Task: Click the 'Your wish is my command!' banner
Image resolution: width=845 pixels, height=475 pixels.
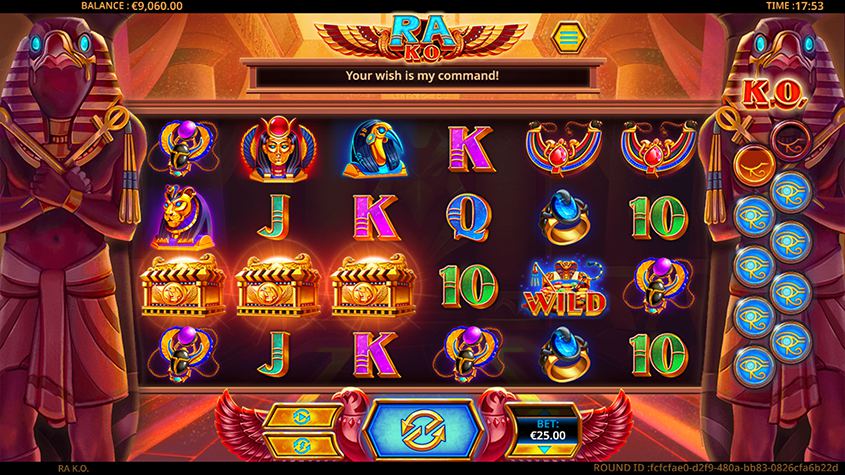Action: (422, 76)
